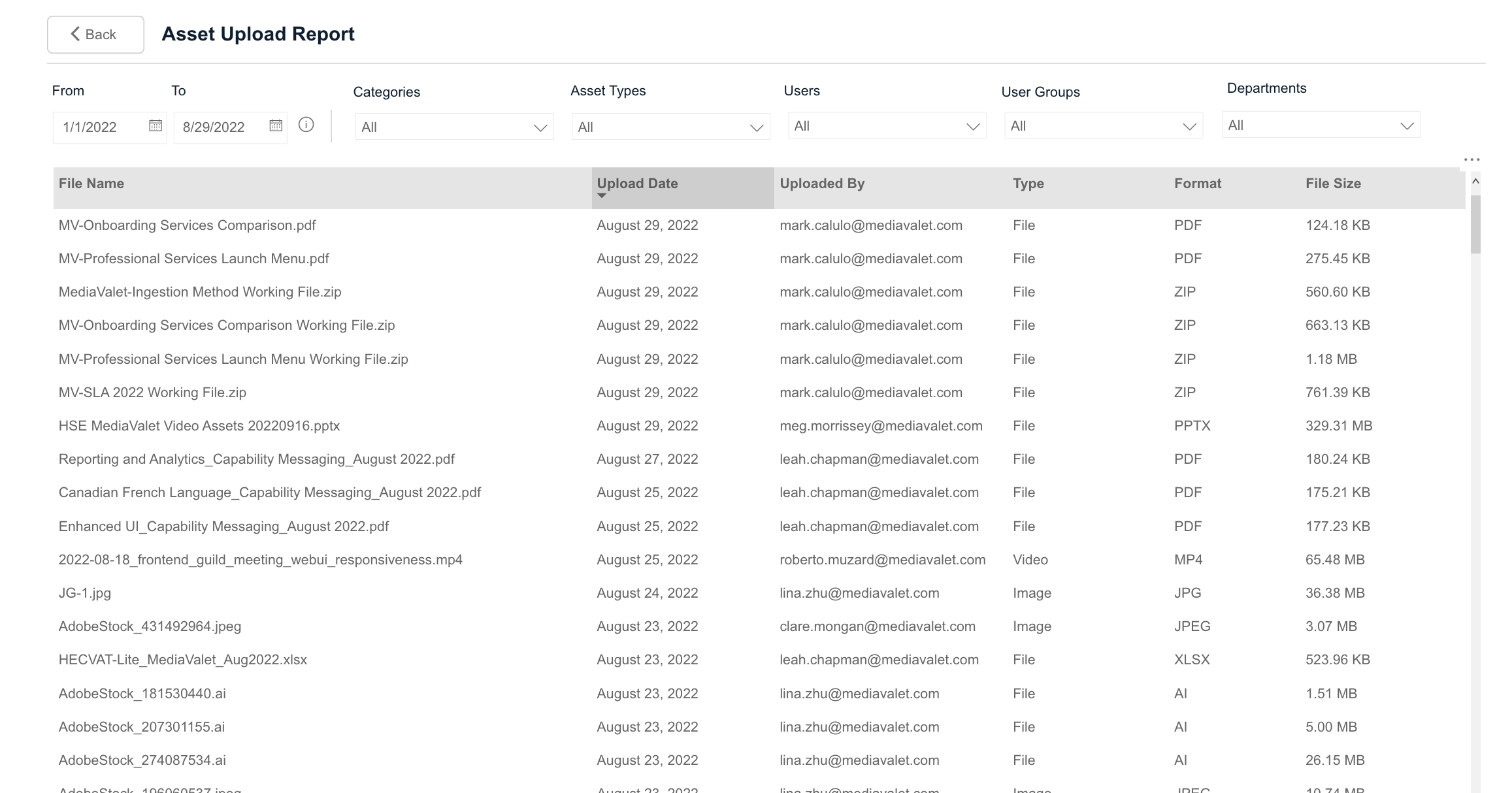
Task: Click the 1.18 MB file size cell
Action: 1331,359
